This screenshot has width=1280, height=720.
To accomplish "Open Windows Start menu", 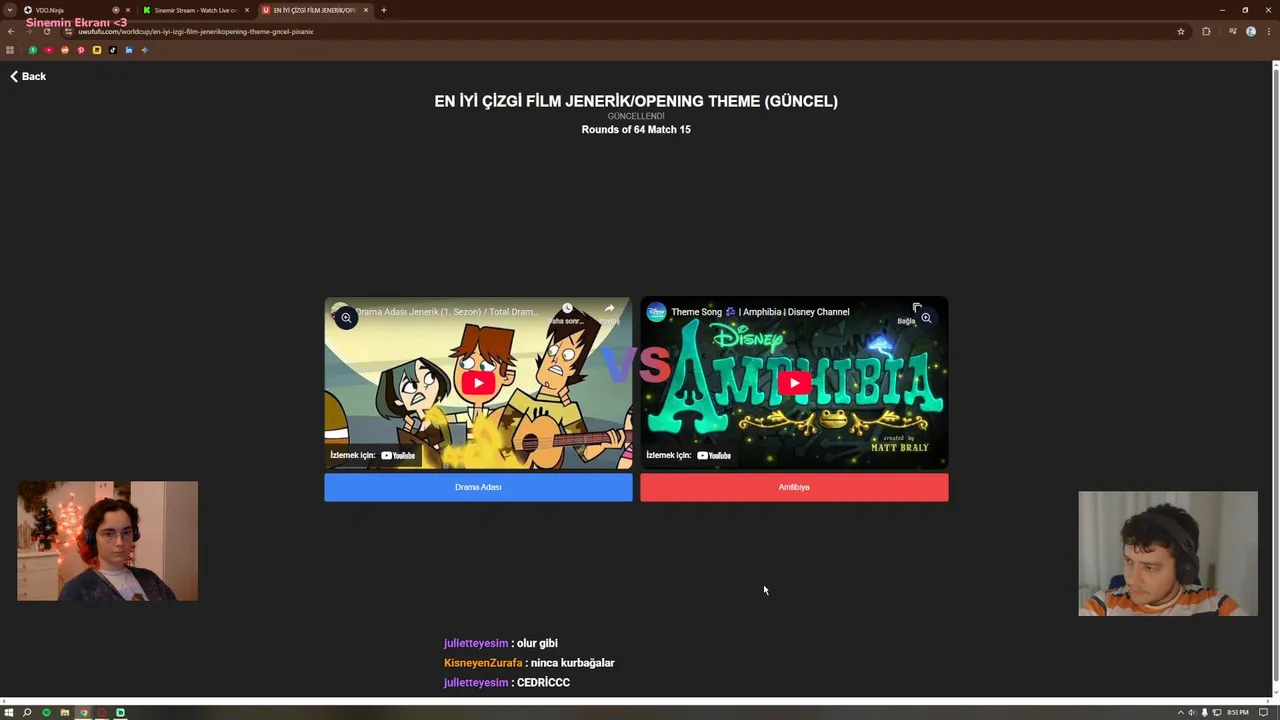I will [9, 712].
